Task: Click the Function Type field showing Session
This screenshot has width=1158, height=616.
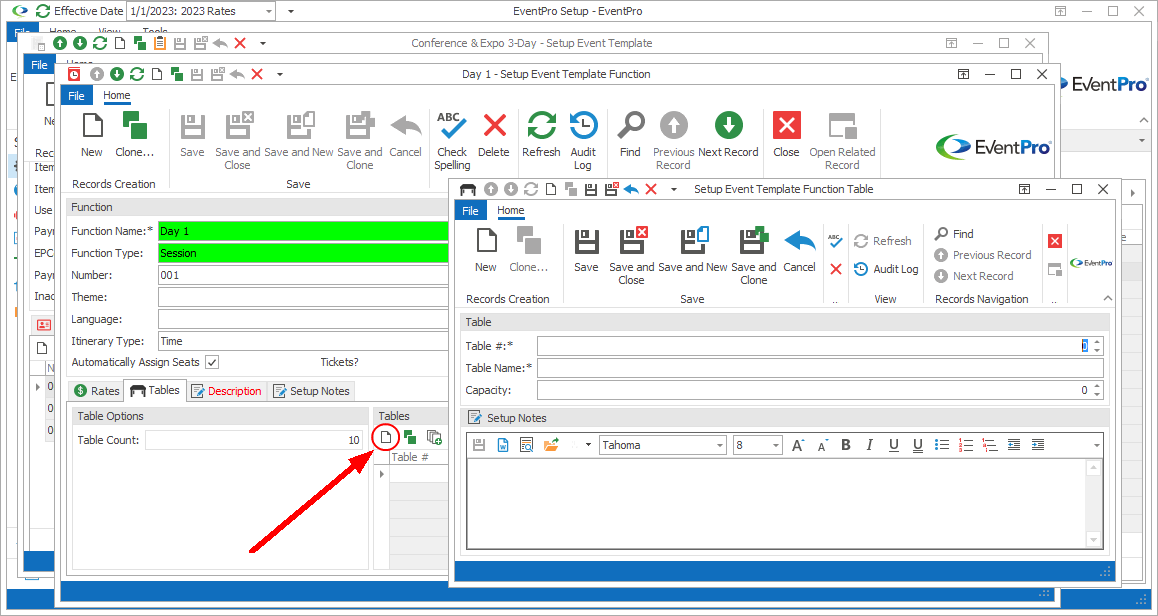Action: coord(304,253)
